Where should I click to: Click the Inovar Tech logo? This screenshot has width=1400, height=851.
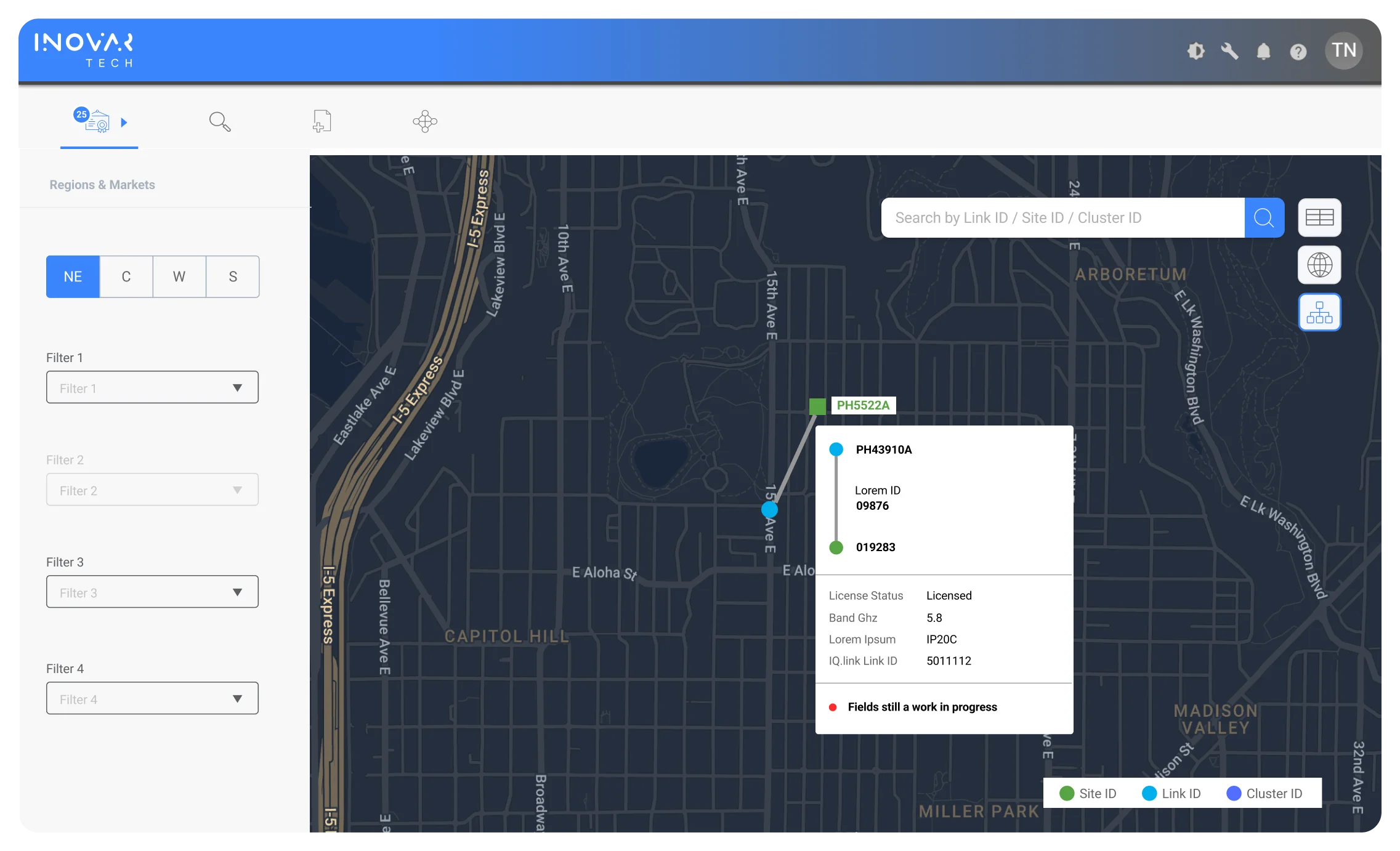(x=84, y=50)
